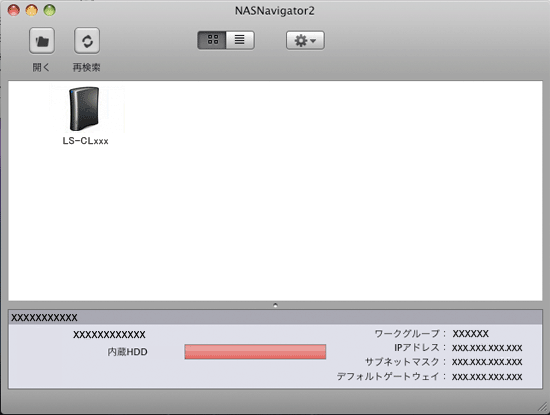Click the red internal HDD usage bar

255,352
